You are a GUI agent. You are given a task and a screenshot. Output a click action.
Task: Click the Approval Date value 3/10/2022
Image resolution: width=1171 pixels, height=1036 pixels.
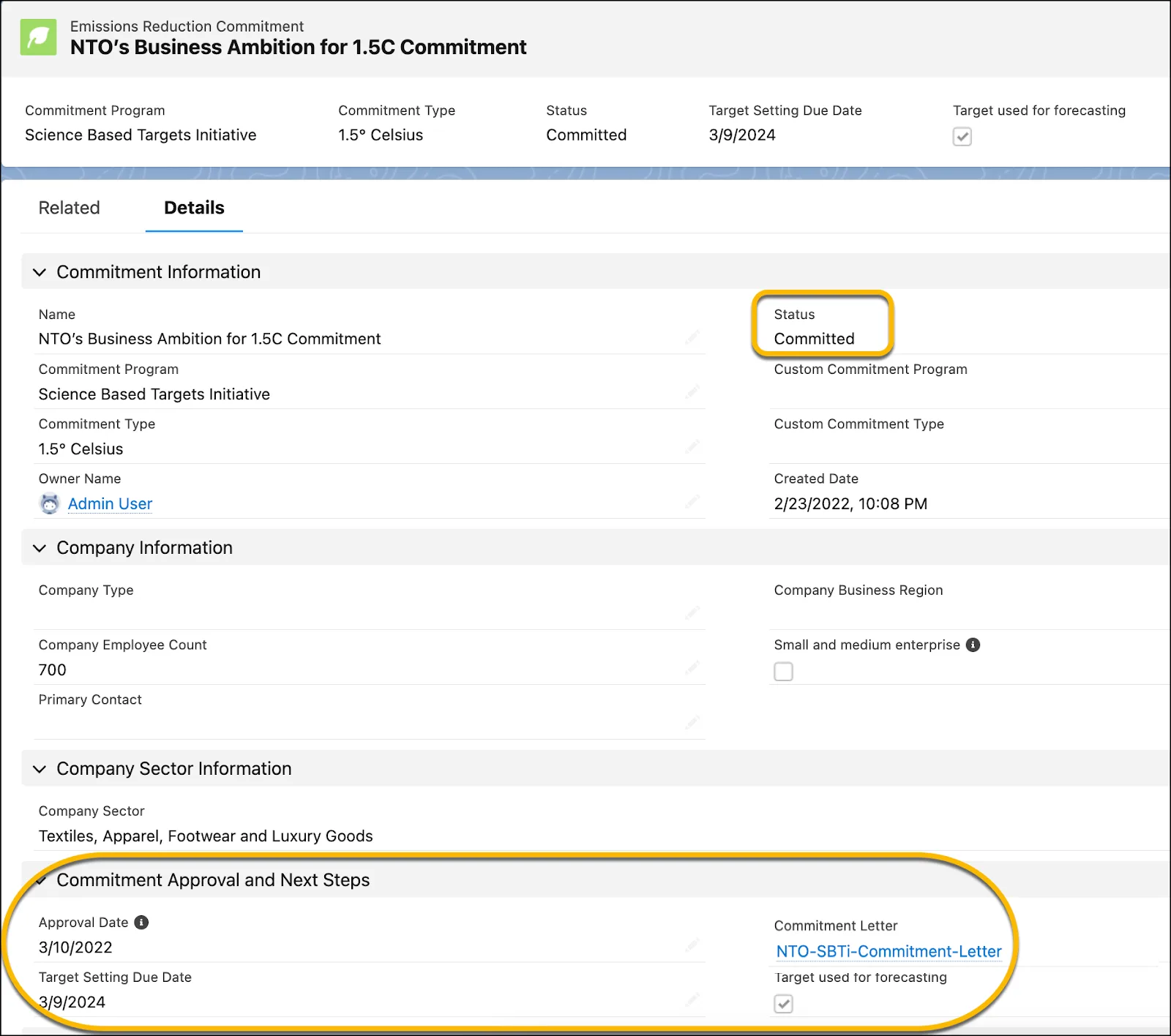point(75,947)
